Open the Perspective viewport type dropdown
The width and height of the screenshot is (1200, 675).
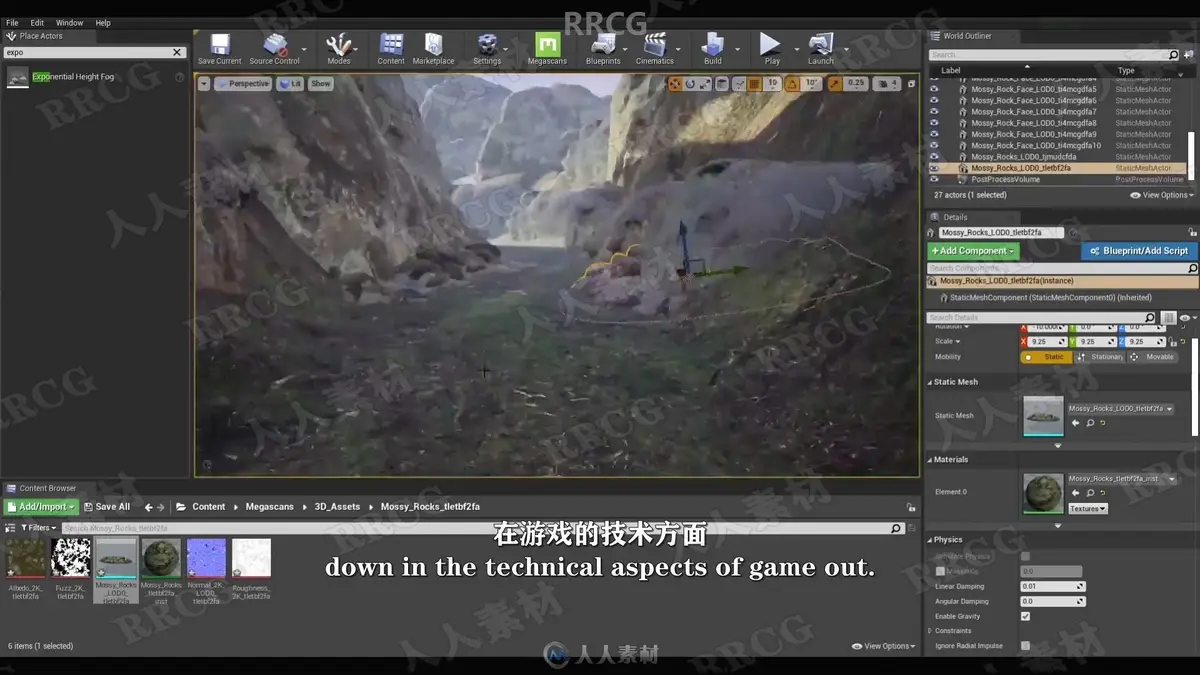click(x=242, y=84)
